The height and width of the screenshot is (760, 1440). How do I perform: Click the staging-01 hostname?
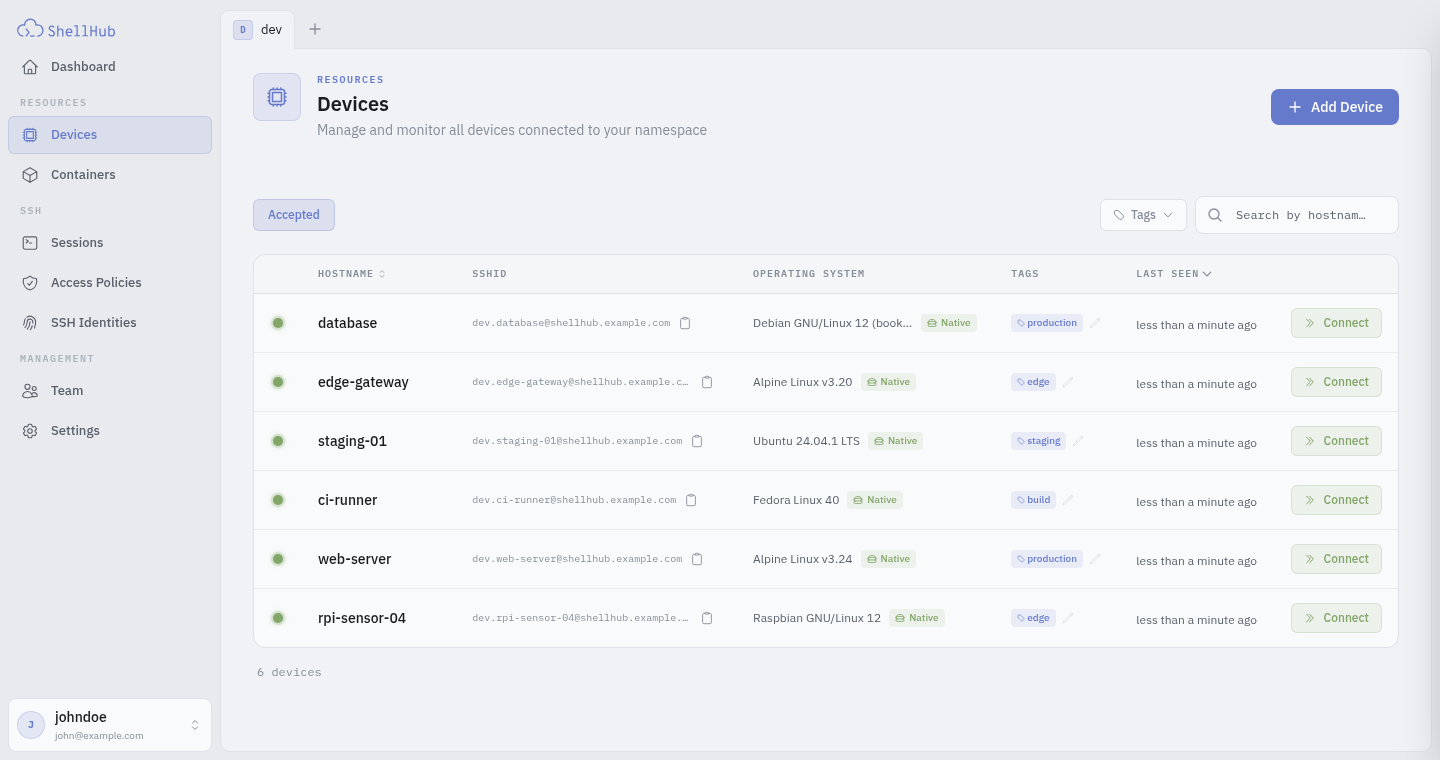point(352,441)
